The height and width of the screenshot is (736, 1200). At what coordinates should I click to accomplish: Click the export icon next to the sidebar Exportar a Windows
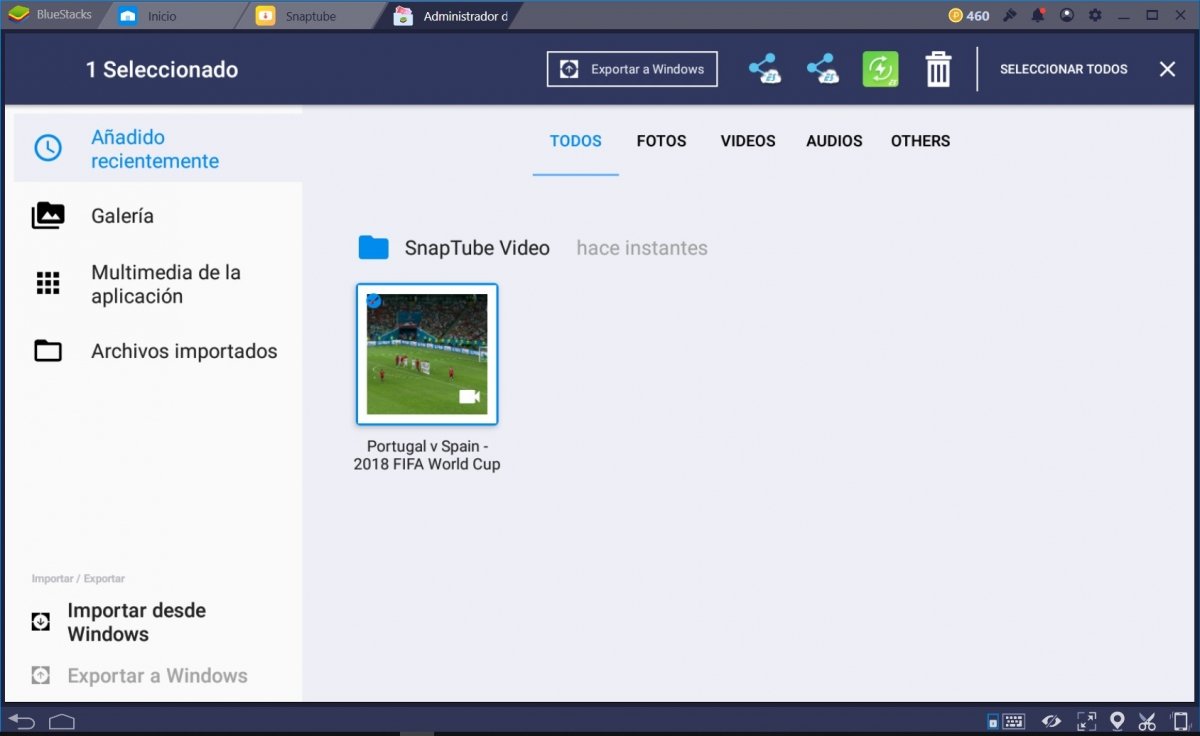pyautogui.click(x=40, y=675)
